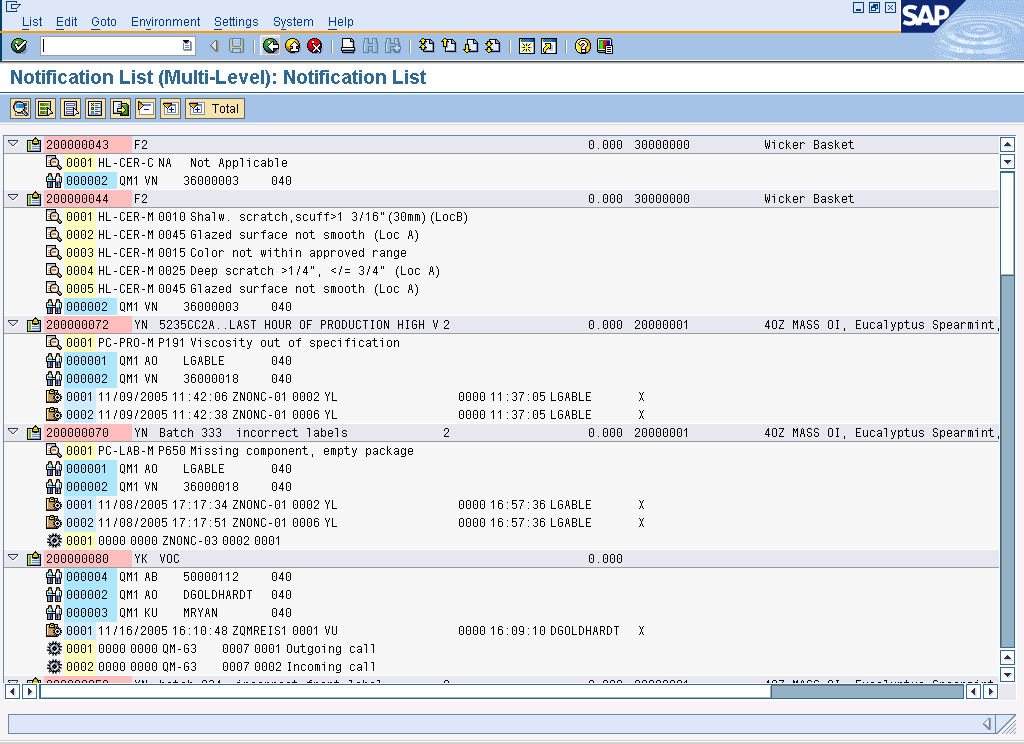Click the gear icon on the ZNONC-03 row
Screen dimensions: 1024x744
click(54, 541)
